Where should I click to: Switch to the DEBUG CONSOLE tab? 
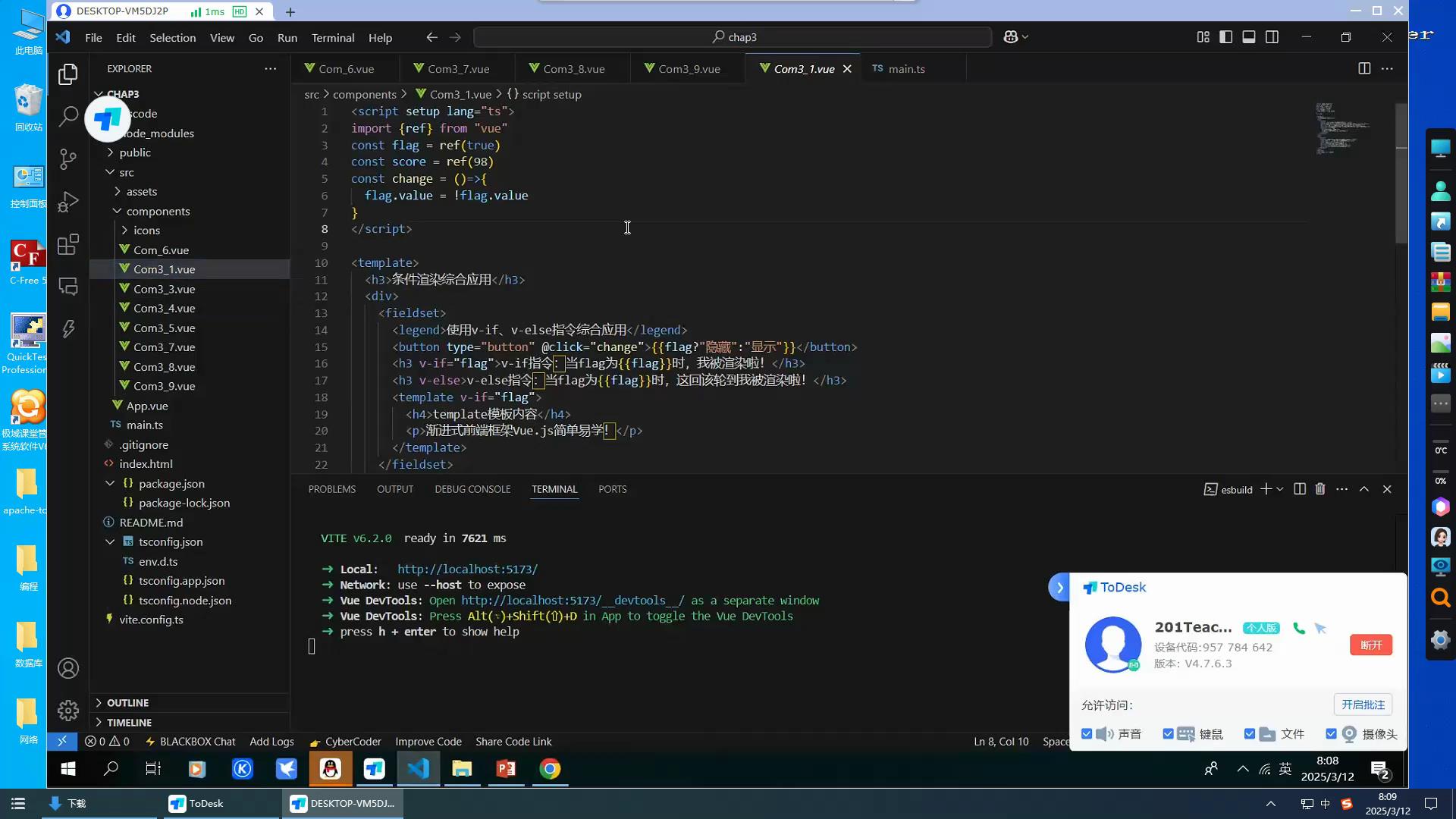coord(472,489)
